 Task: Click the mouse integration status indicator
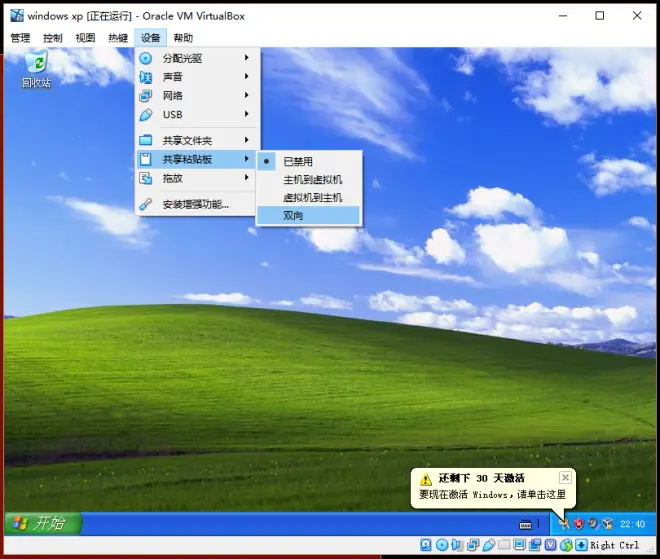click(566, 545)
